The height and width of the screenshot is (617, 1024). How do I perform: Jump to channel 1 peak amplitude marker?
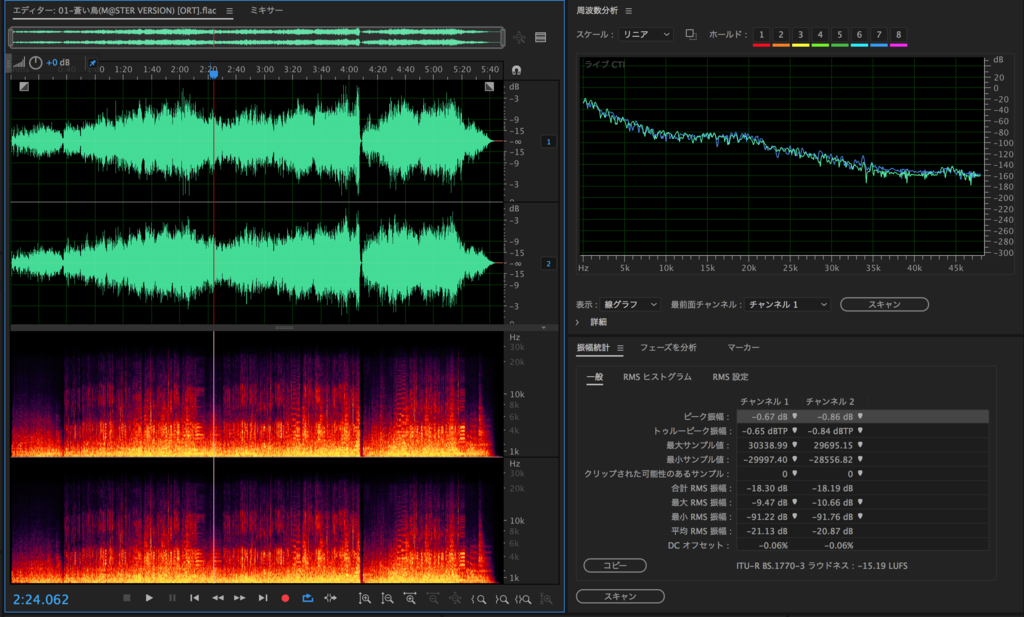point(795,416)
